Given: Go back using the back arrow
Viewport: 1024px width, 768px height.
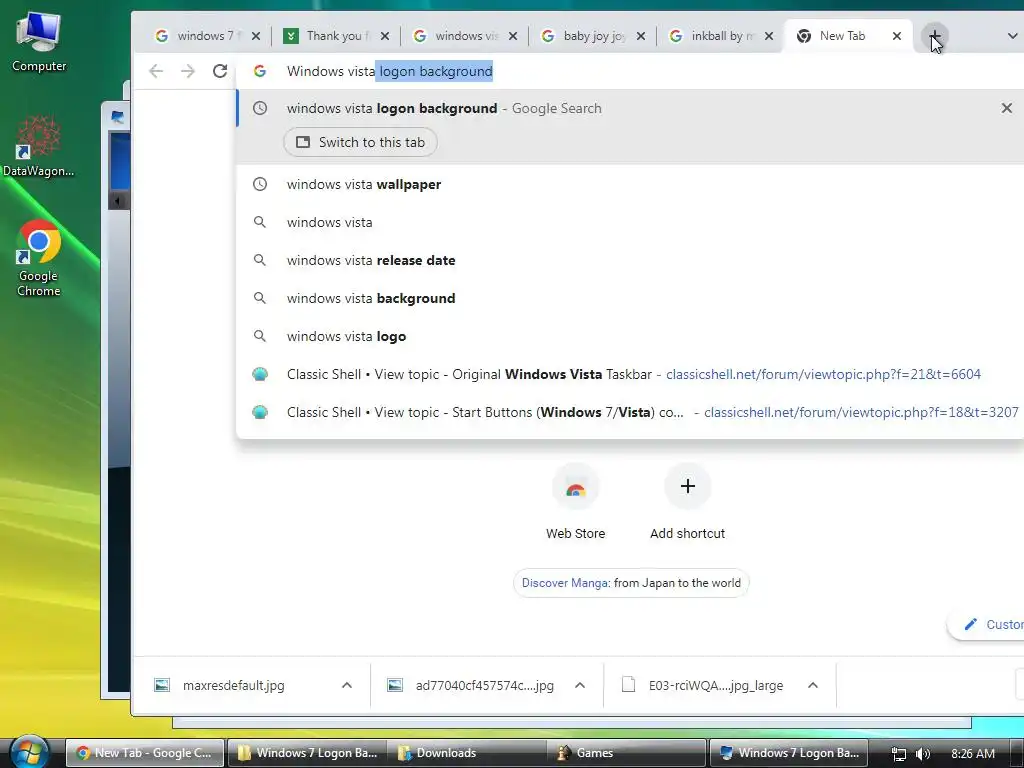Looking at the screenshot, I should point(155,71).
